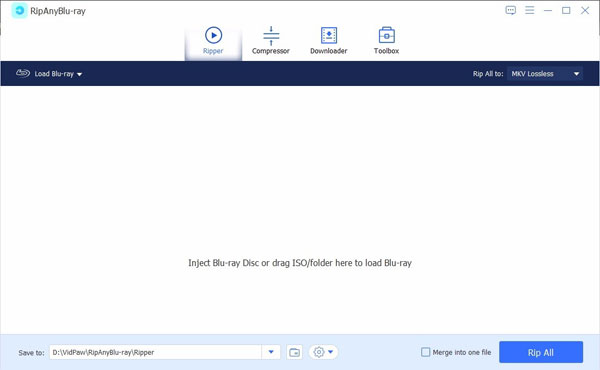600x370 pixels.
Task: Switch to the Downloader tab
Action: (329, 41)
